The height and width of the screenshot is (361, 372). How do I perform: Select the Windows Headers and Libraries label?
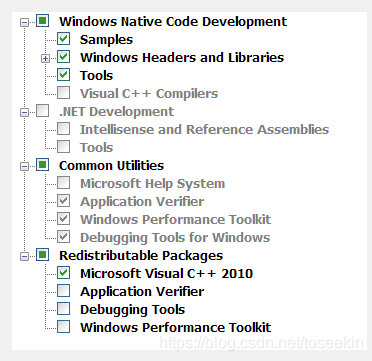pos(182,57)
